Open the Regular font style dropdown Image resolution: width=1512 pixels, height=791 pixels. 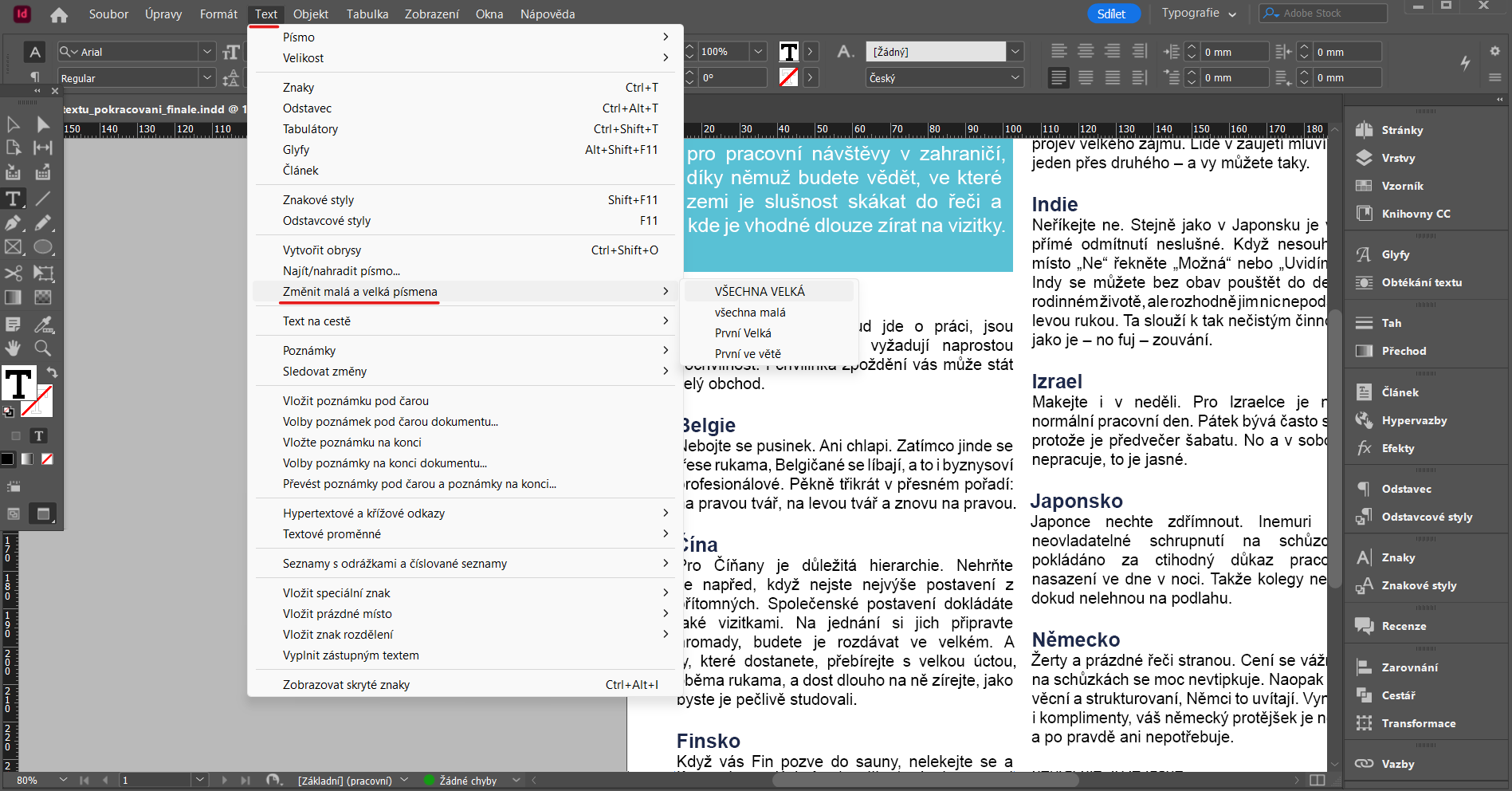click(x=206, y=77)
